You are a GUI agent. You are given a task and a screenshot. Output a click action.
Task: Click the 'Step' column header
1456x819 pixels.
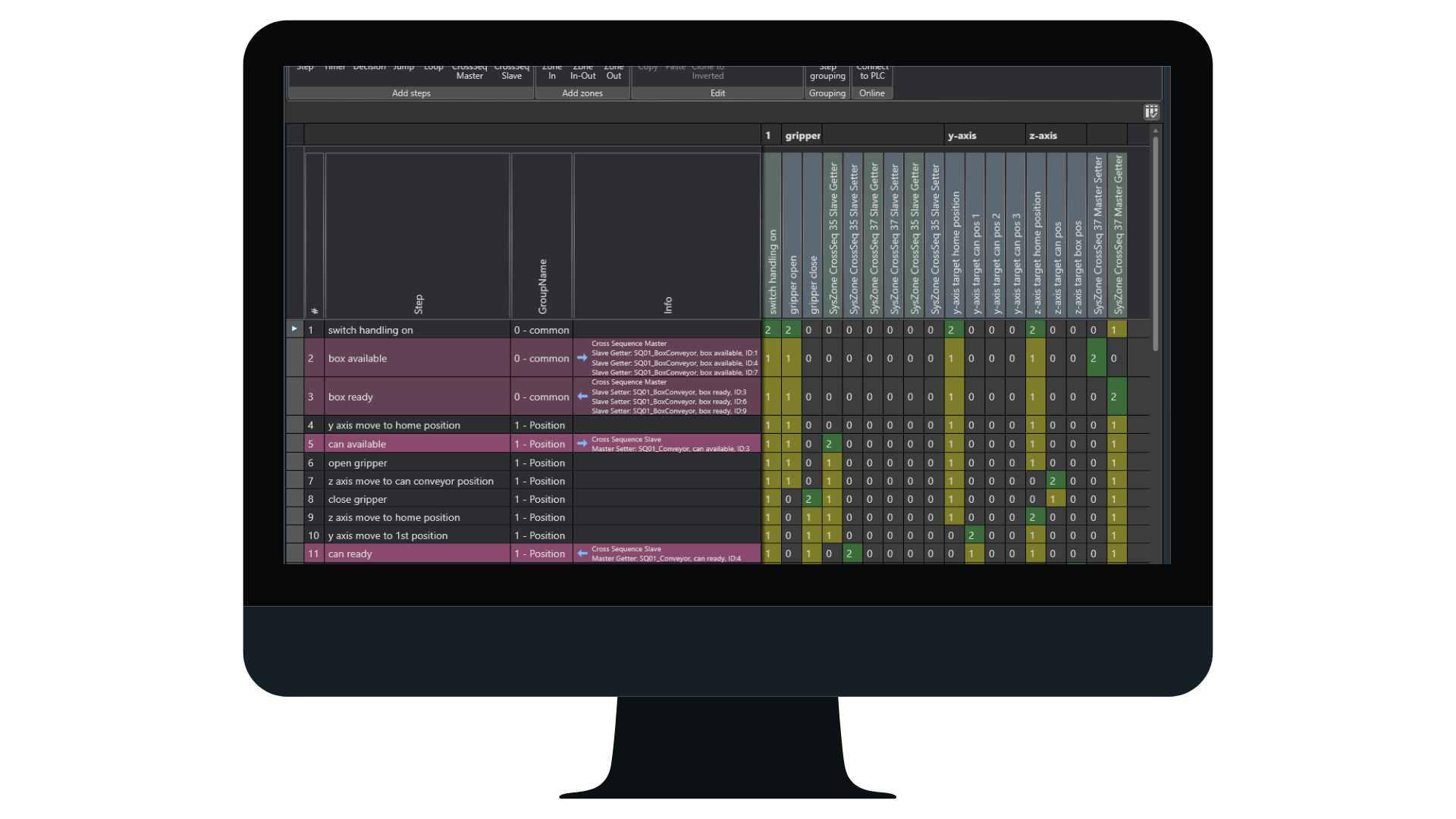tap(418, 235)
